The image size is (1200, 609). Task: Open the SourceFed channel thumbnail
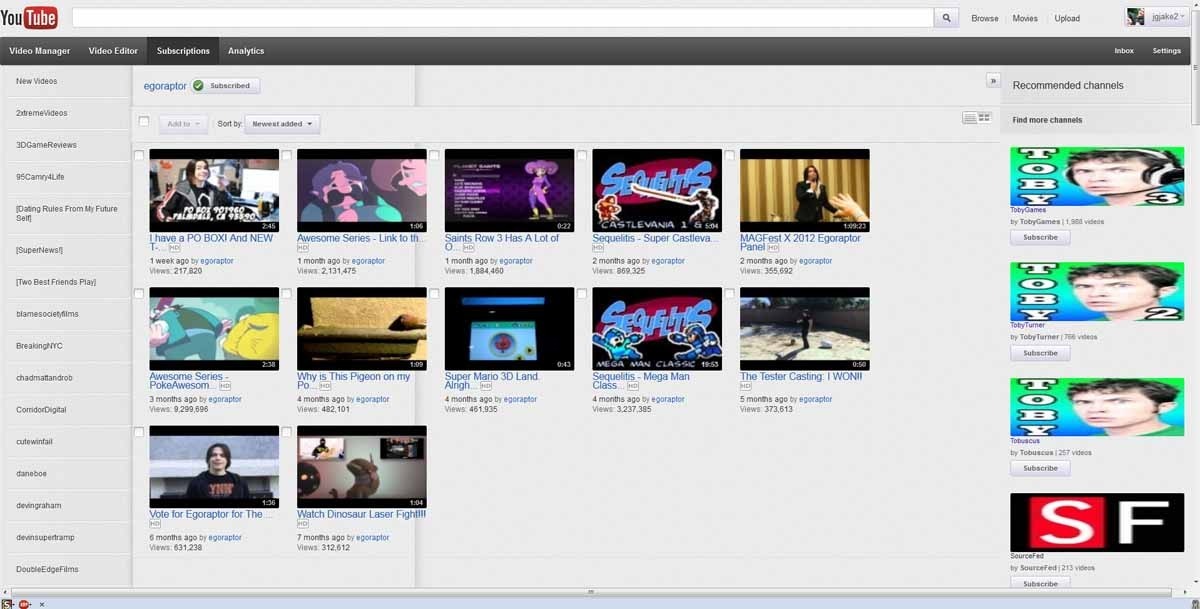point(1097,523)
